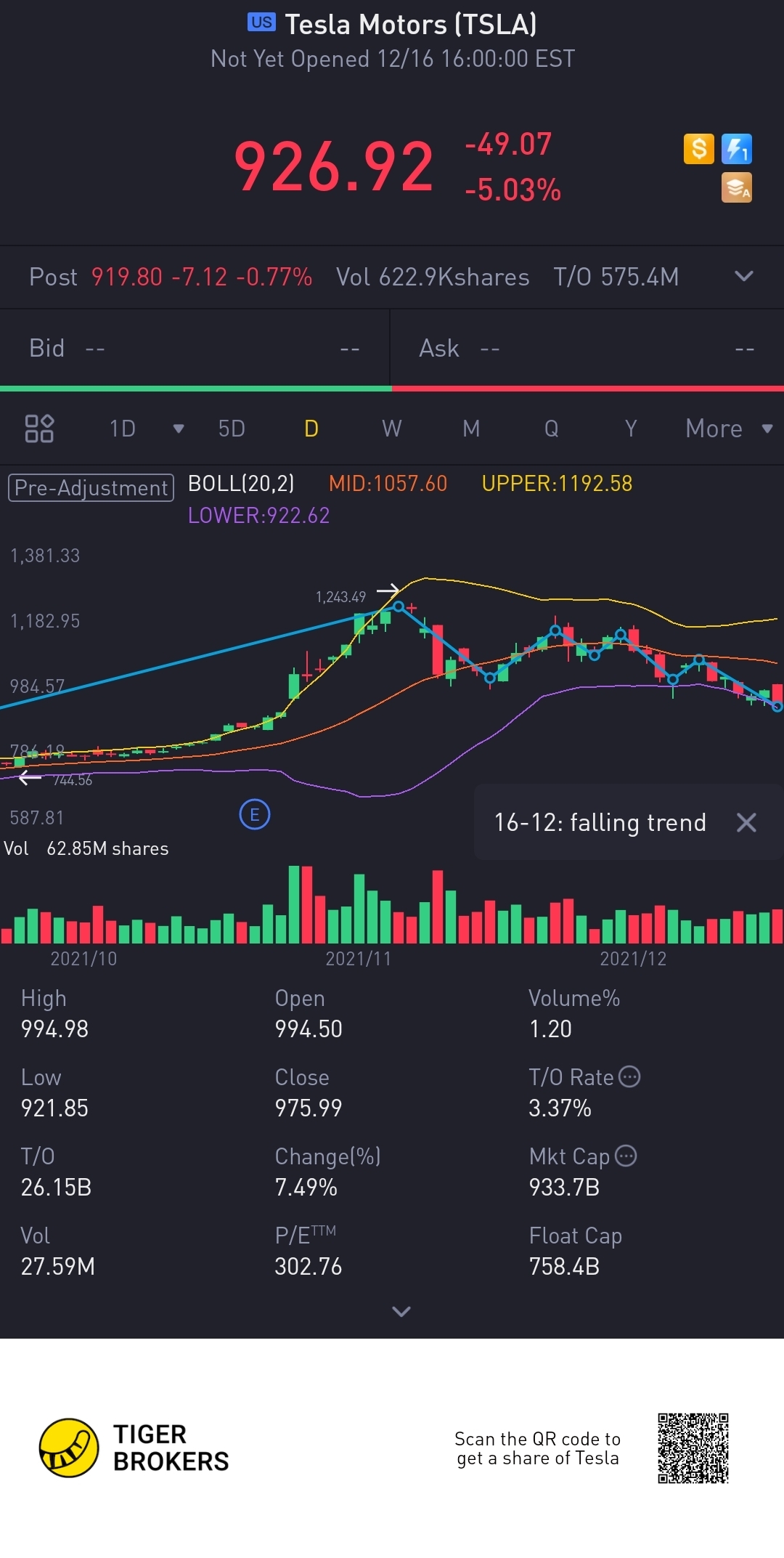Tap the Tiger Brokers logo
The width and height of the screenshot is (784, 1558).
pyautogui.click(x=134, y=1448)
